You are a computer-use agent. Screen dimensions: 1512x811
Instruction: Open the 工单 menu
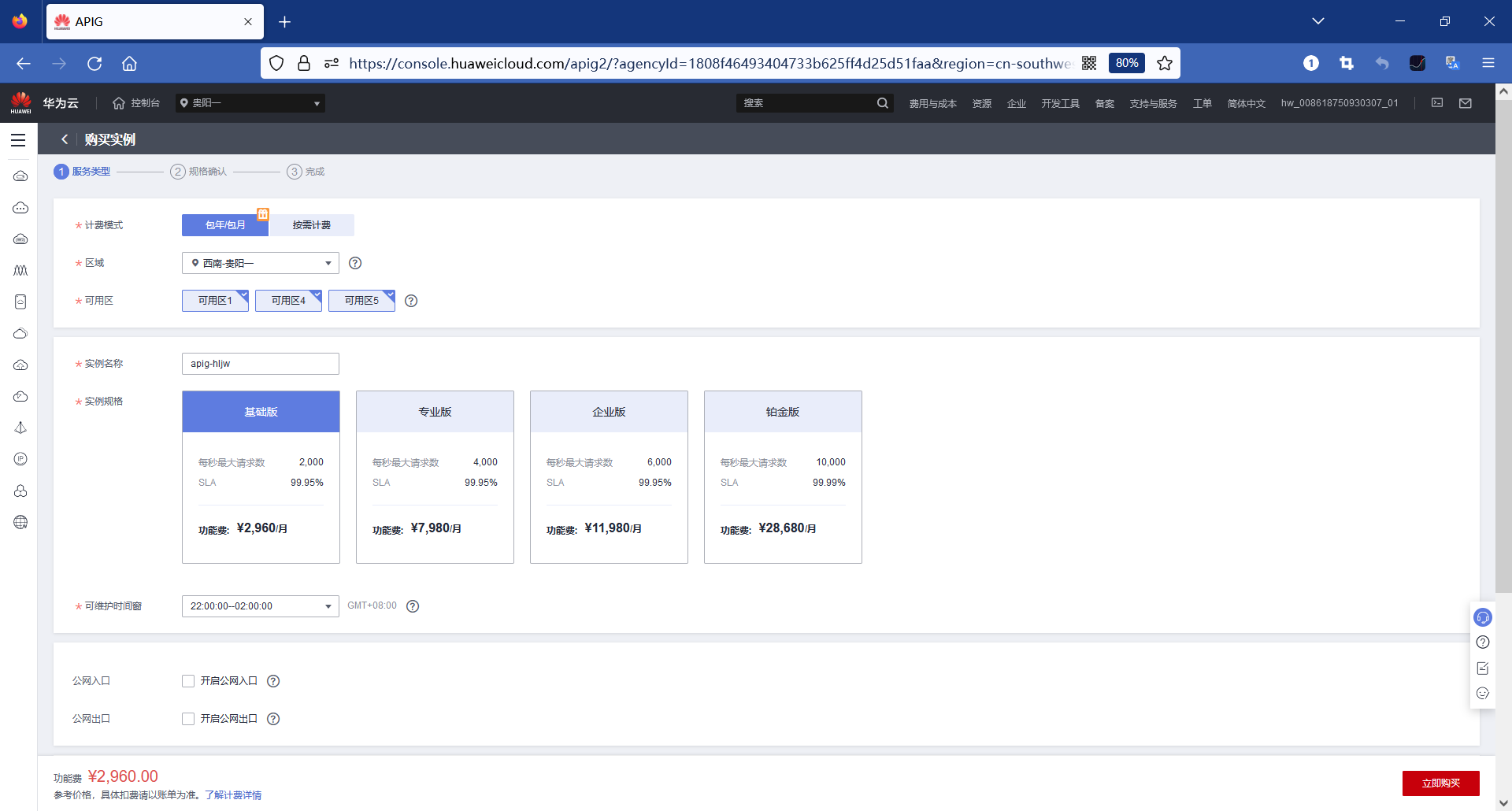(1203, 103)
